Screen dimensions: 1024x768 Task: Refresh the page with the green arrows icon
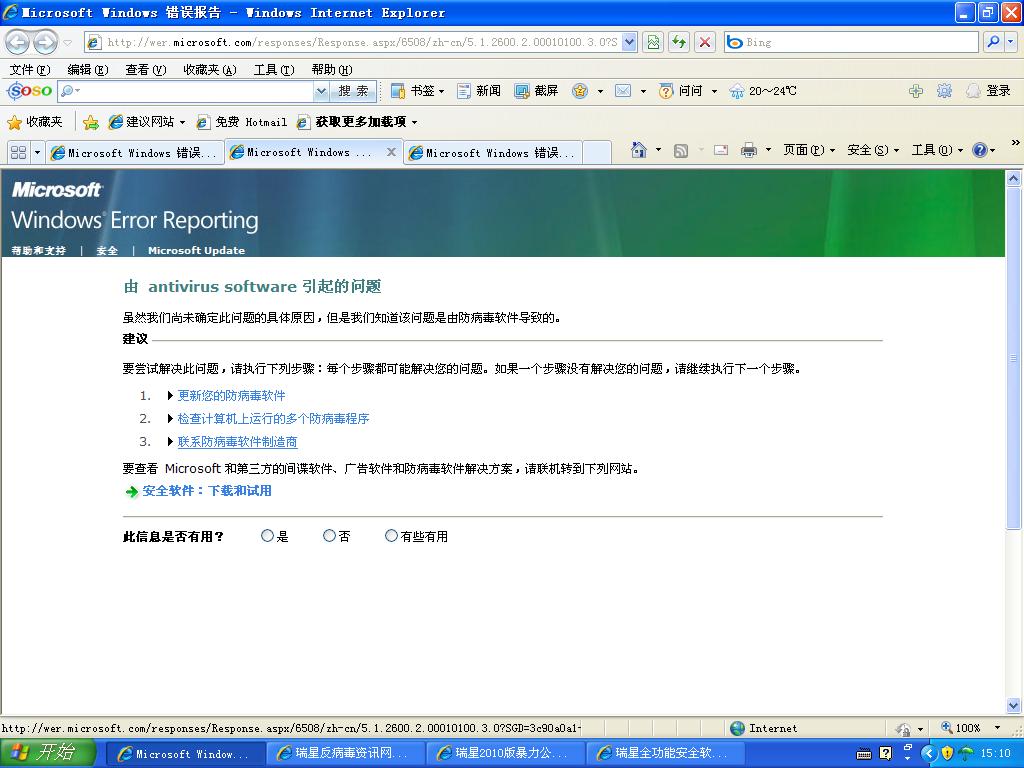coord(679,42)
